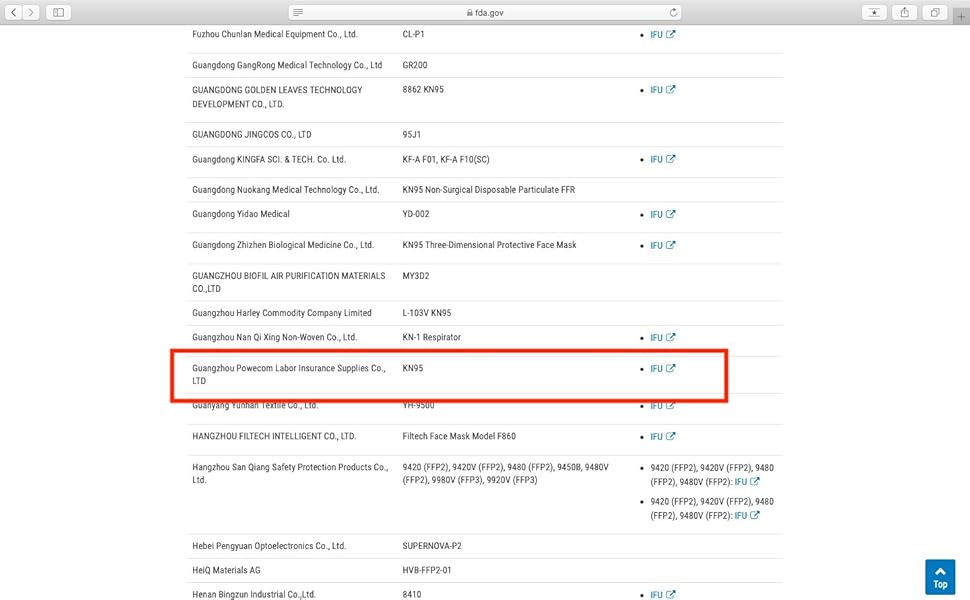Select text 'Guangdong GangRong Medical Technology Co., Ltd'

pyautogui.click(x=287, y=65)
